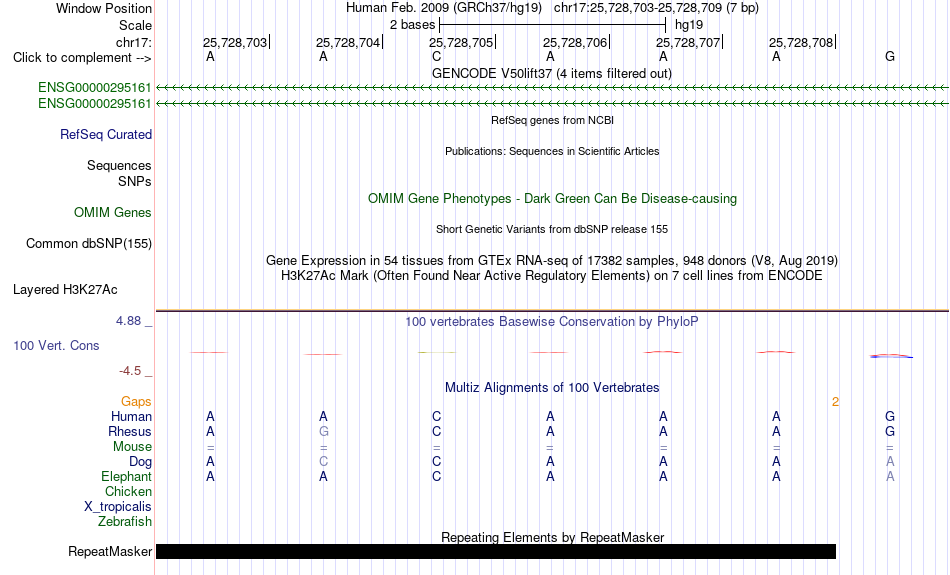
Task: Open the 100 Vert. Cons track label
Action: tap(56, 345)
